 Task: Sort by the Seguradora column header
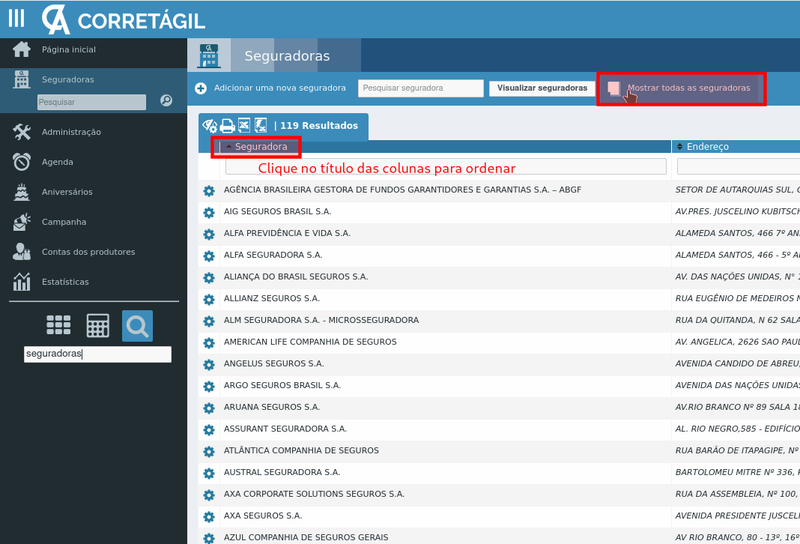click(261, 146)
